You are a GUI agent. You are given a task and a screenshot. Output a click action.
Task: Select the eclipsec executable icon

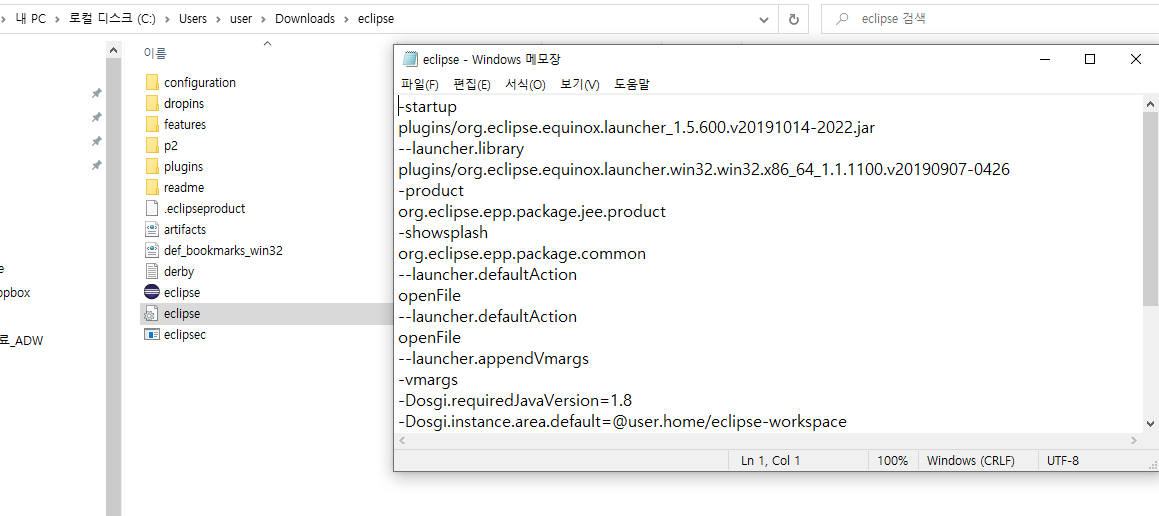pyautogui.click(x=152, y=334)
